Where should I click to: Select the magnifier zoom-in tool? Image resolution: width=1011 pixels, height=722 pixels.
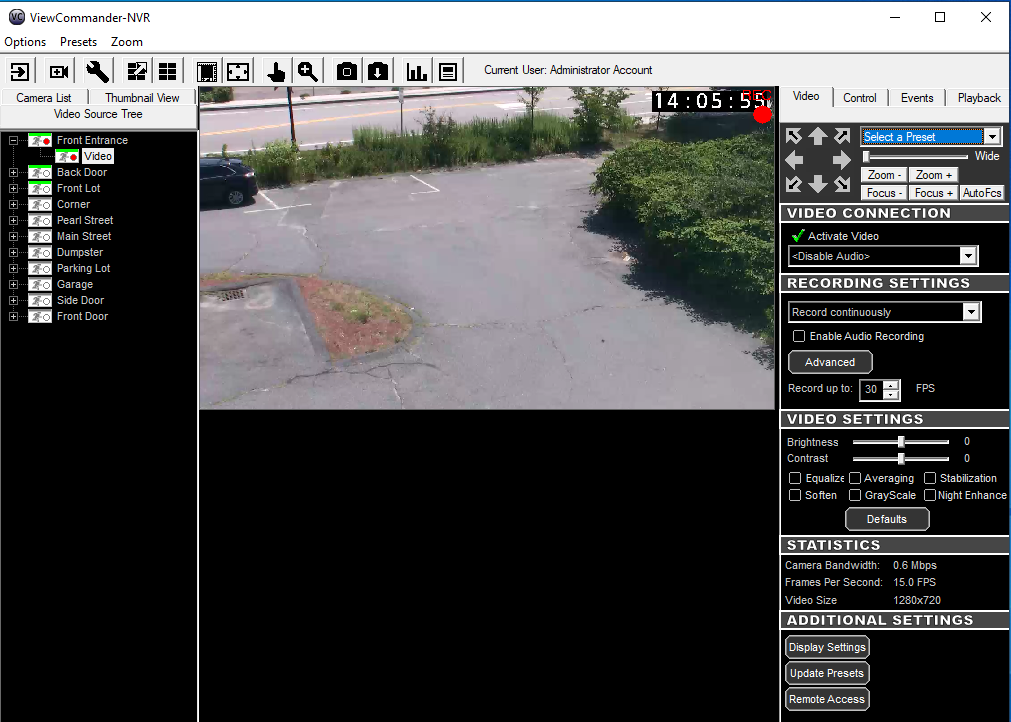308,71
